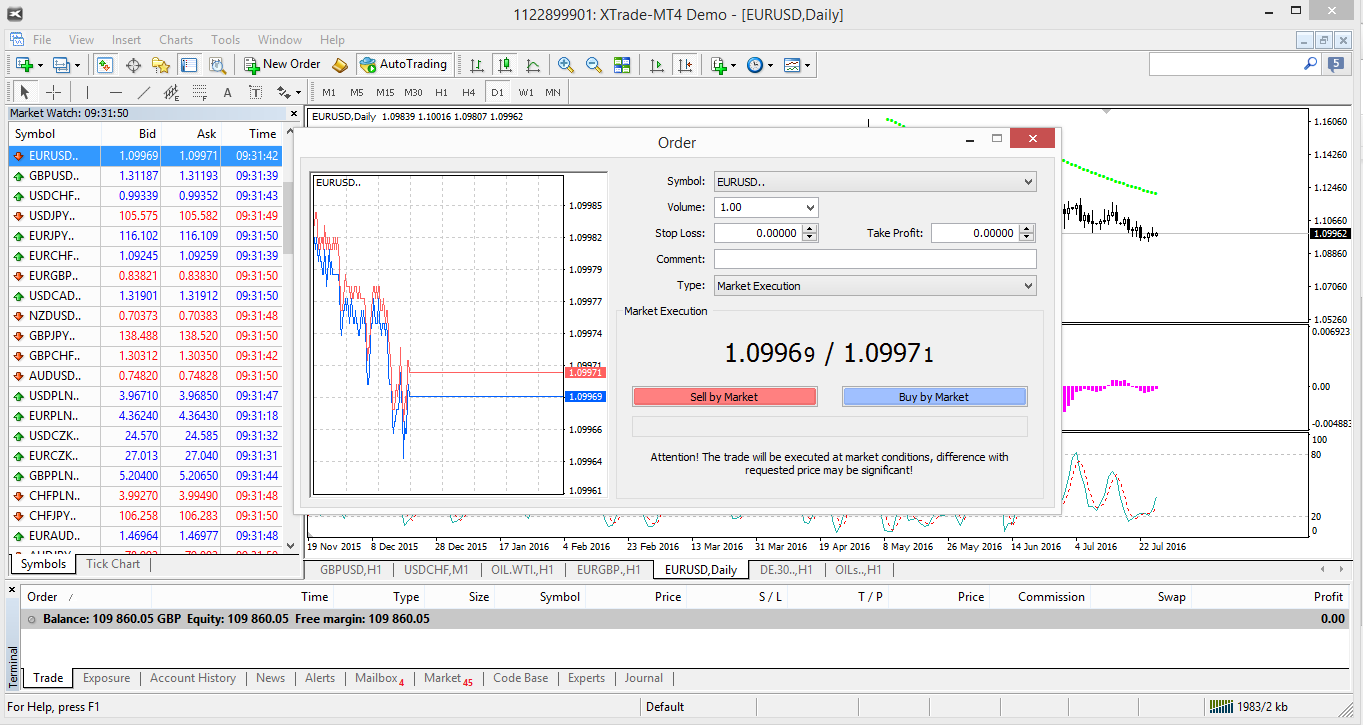Screen dimensions: 1363x725
Task: Click the New Order toolbar button
Action: point(282,64)
